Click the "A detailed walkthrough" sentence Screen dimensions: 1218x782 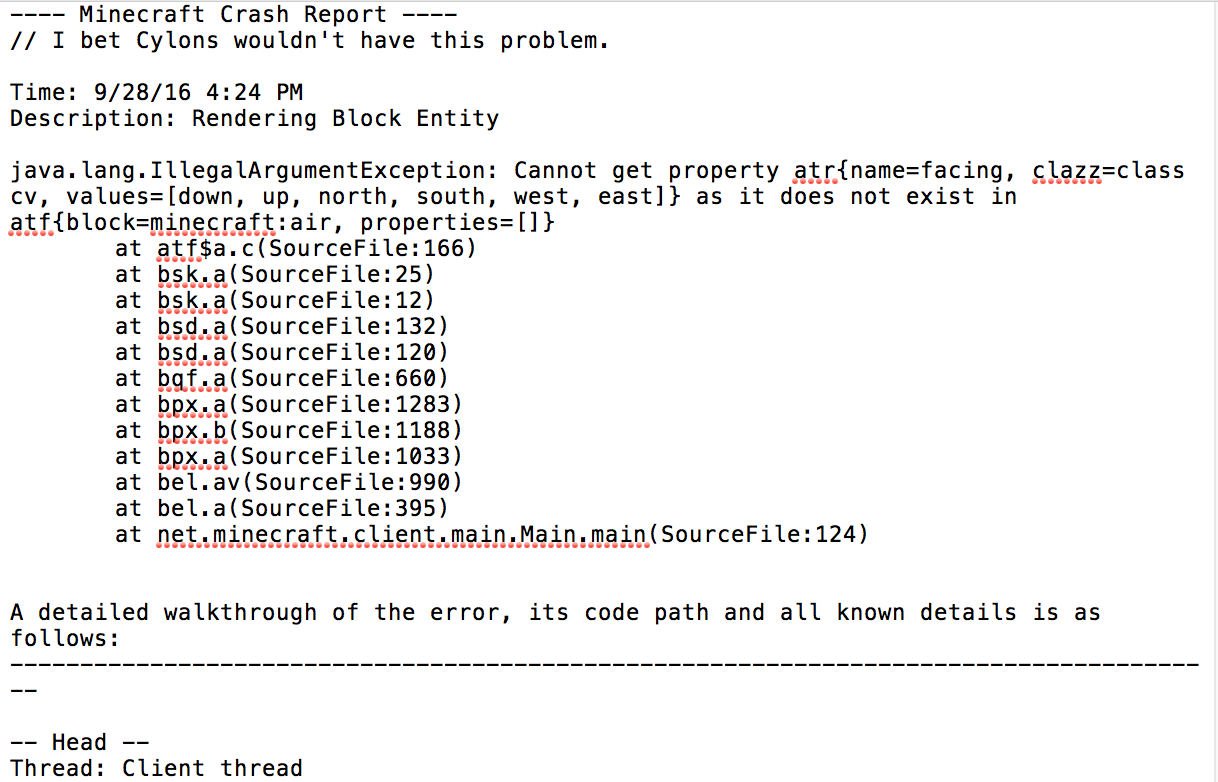coord(554,612)
